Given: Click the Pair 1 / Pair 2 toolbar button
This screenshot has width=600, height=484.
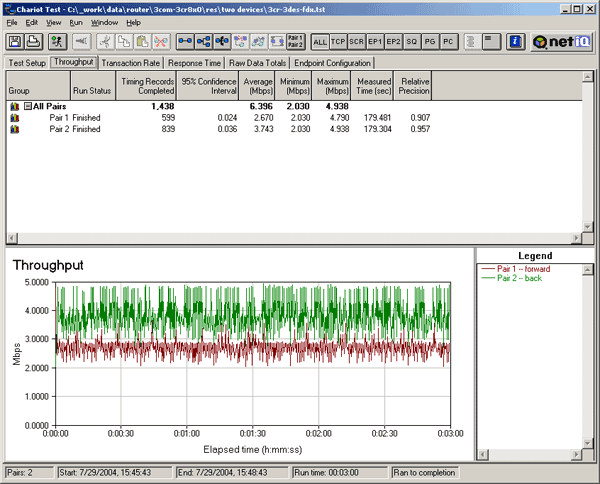Looking at the screenshot, I should click(295, 41).
